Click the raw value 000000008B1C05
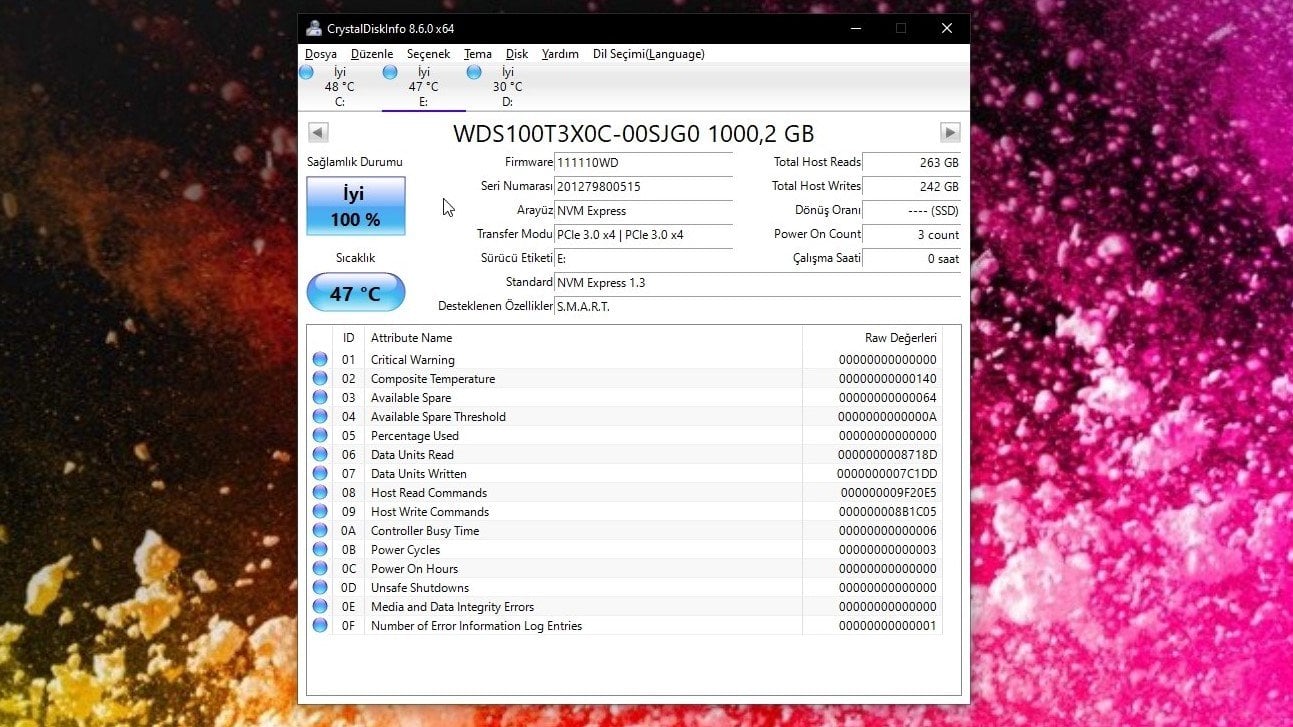The height and width of the screenshot is (727, 1293). click(x=888, y=512)
